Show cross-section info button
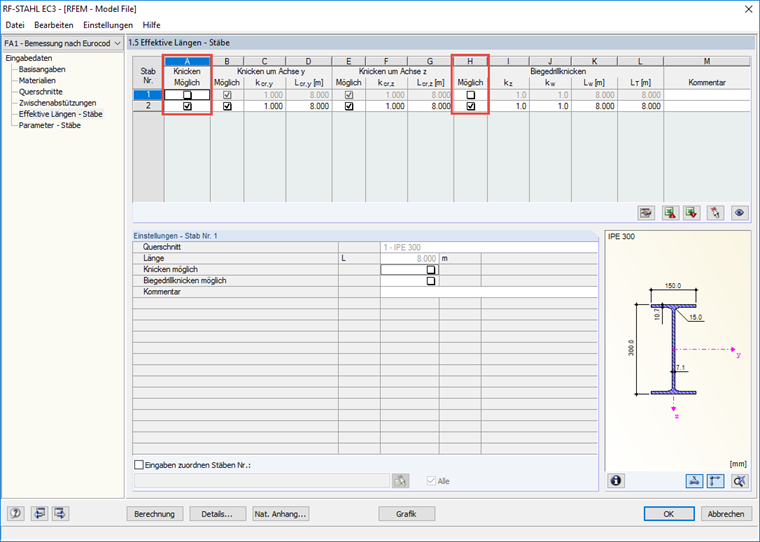Screen dimensions: 760x542 [616, 480]
